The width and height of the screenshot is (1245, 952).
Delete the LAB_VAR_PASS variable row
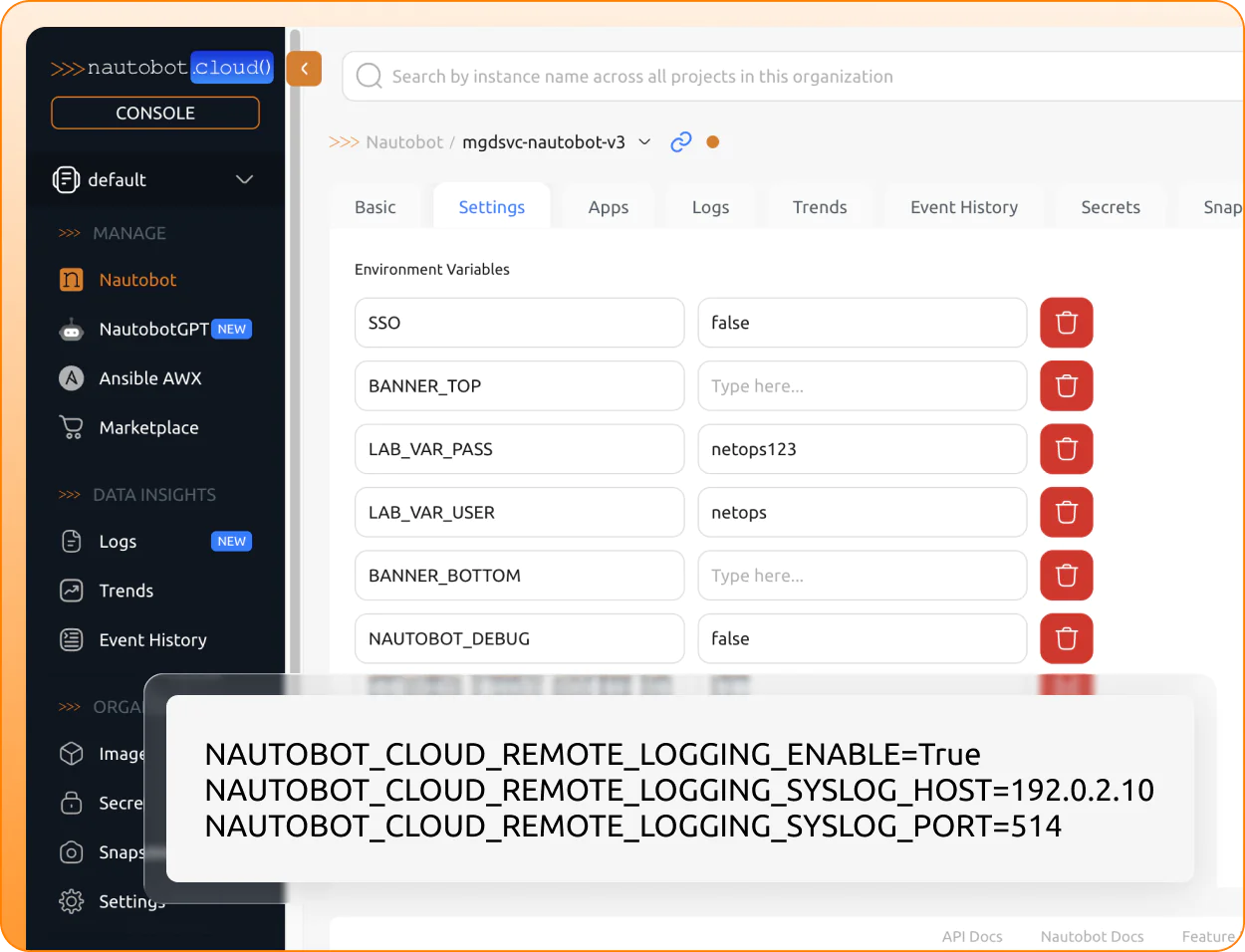(x=1066, y=449)
